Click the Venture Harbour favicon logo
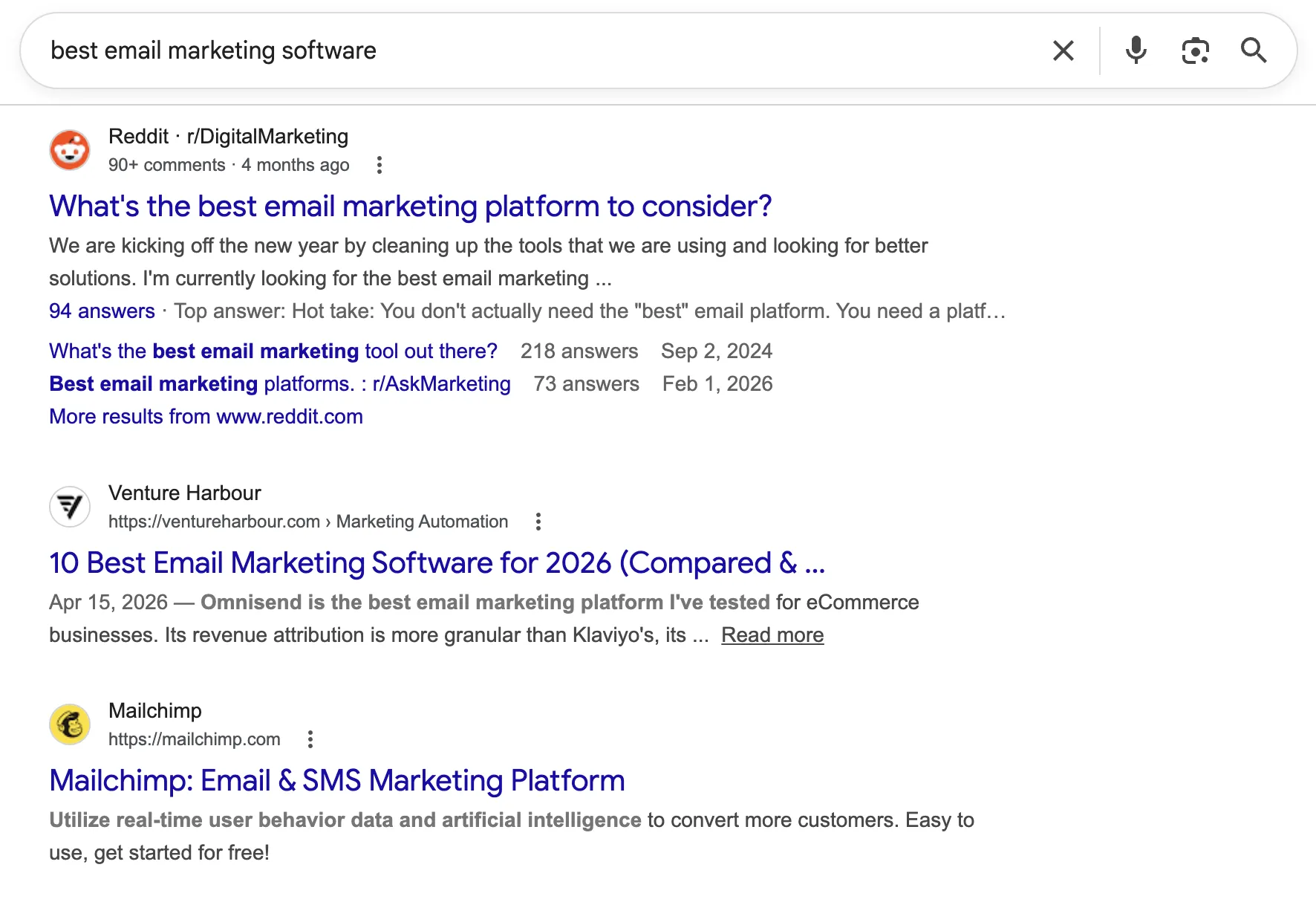 (70, 507)
